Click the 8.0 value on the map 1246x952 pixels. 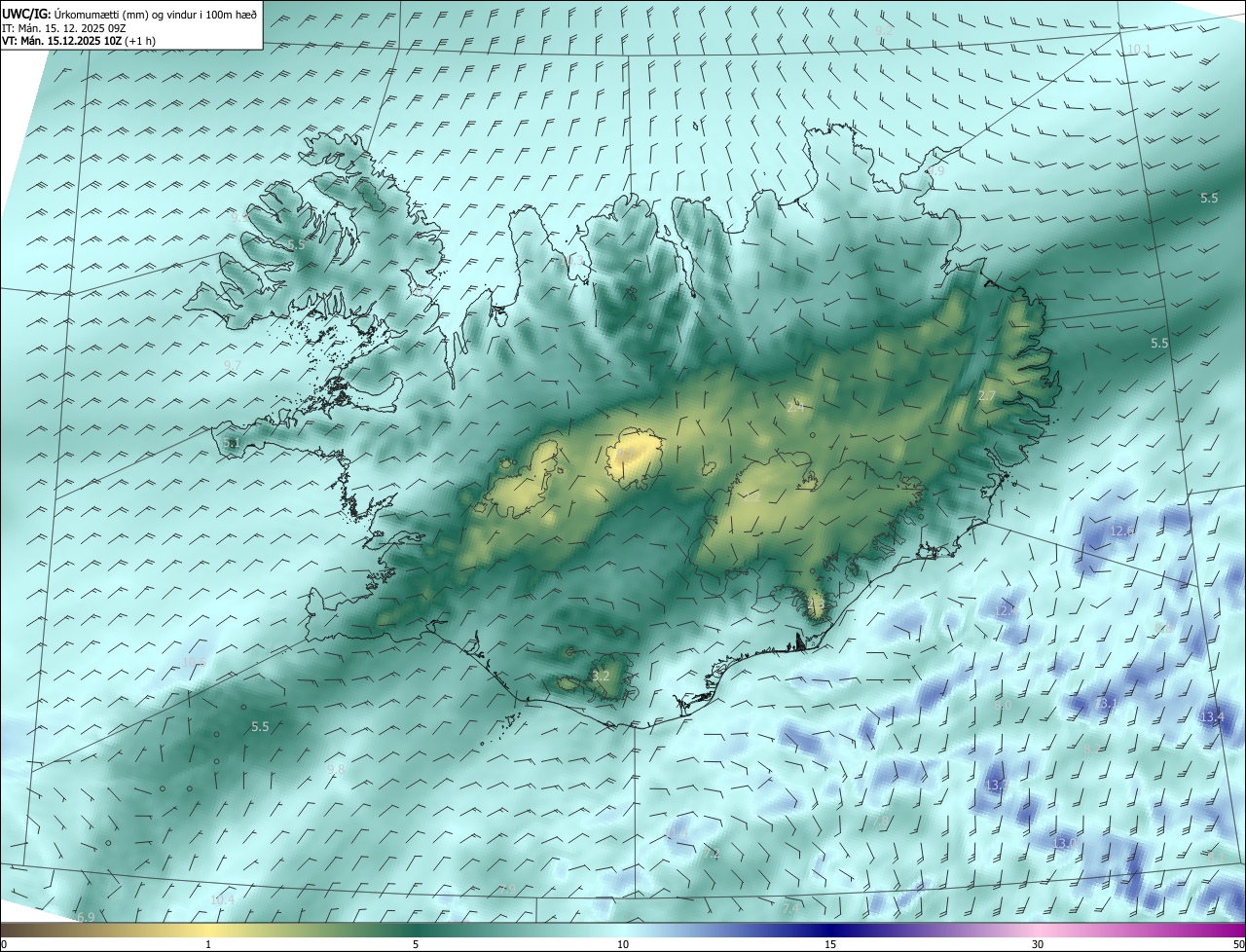click(x=1004, y=704)
